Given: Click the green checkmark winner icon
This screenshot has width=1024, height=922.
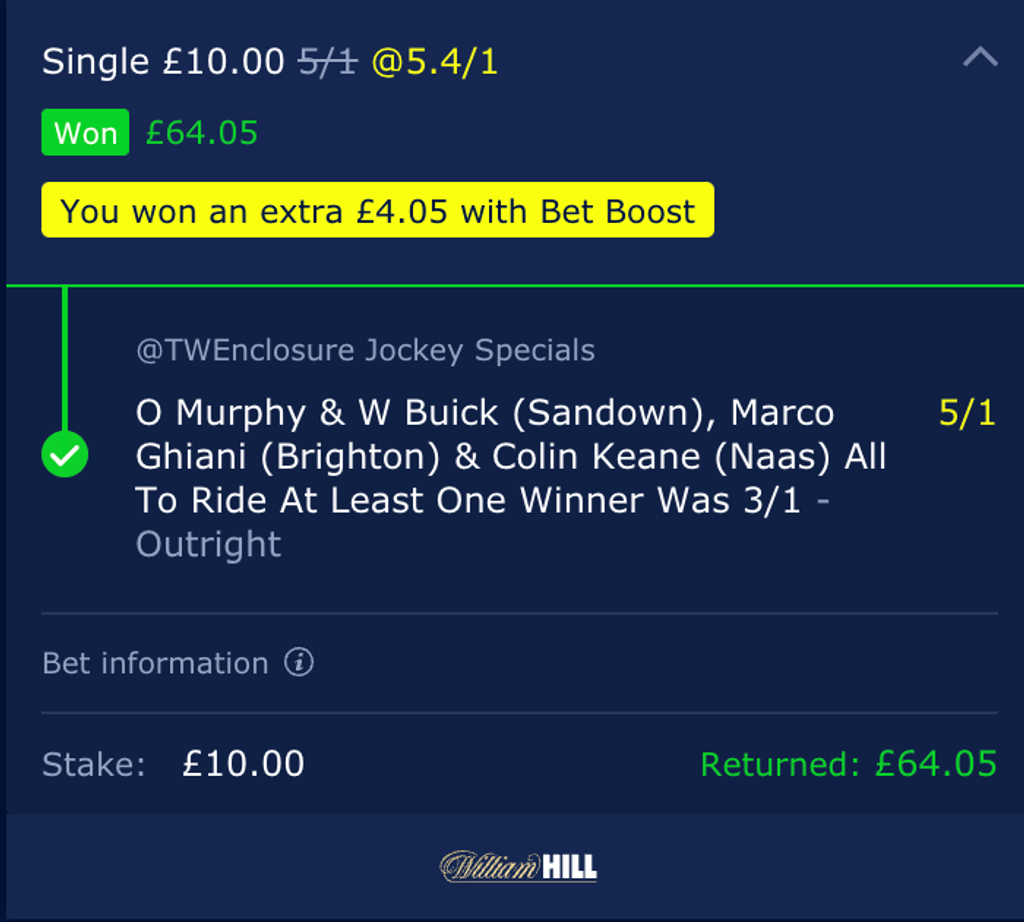Looking at the screenshot, I should click(65, 454).
